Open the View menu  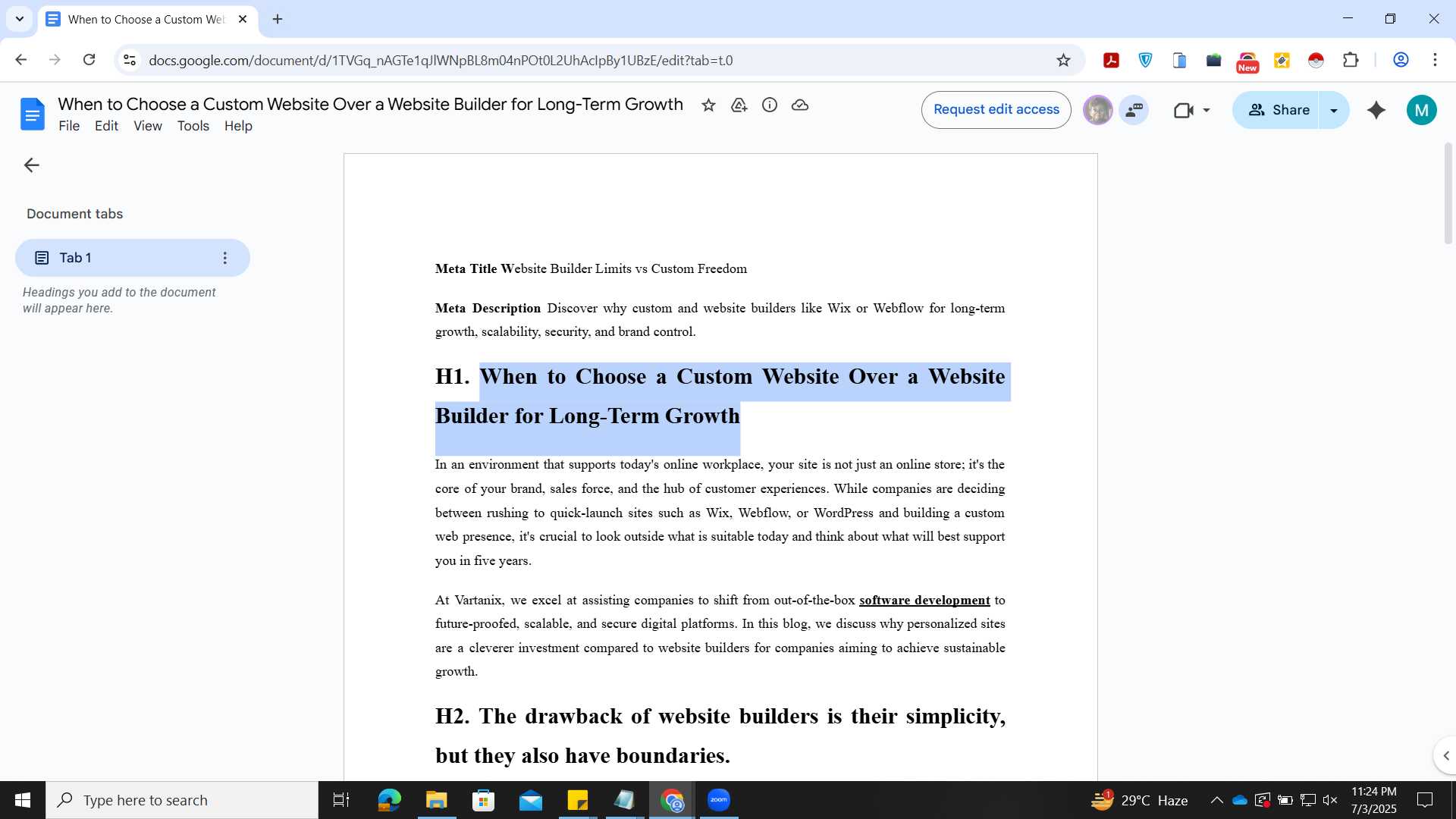148,127
